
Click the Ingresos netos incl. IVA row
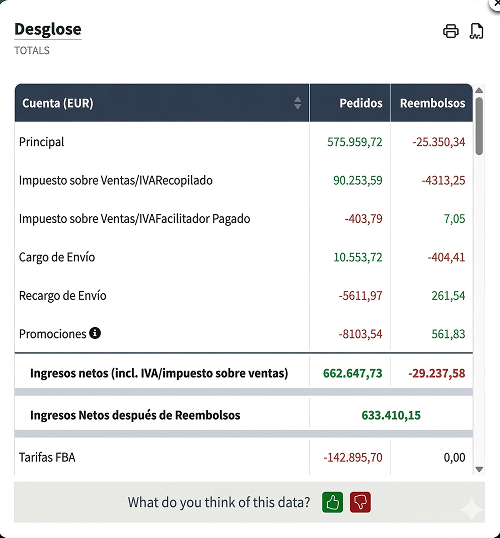tap(244, 373)
